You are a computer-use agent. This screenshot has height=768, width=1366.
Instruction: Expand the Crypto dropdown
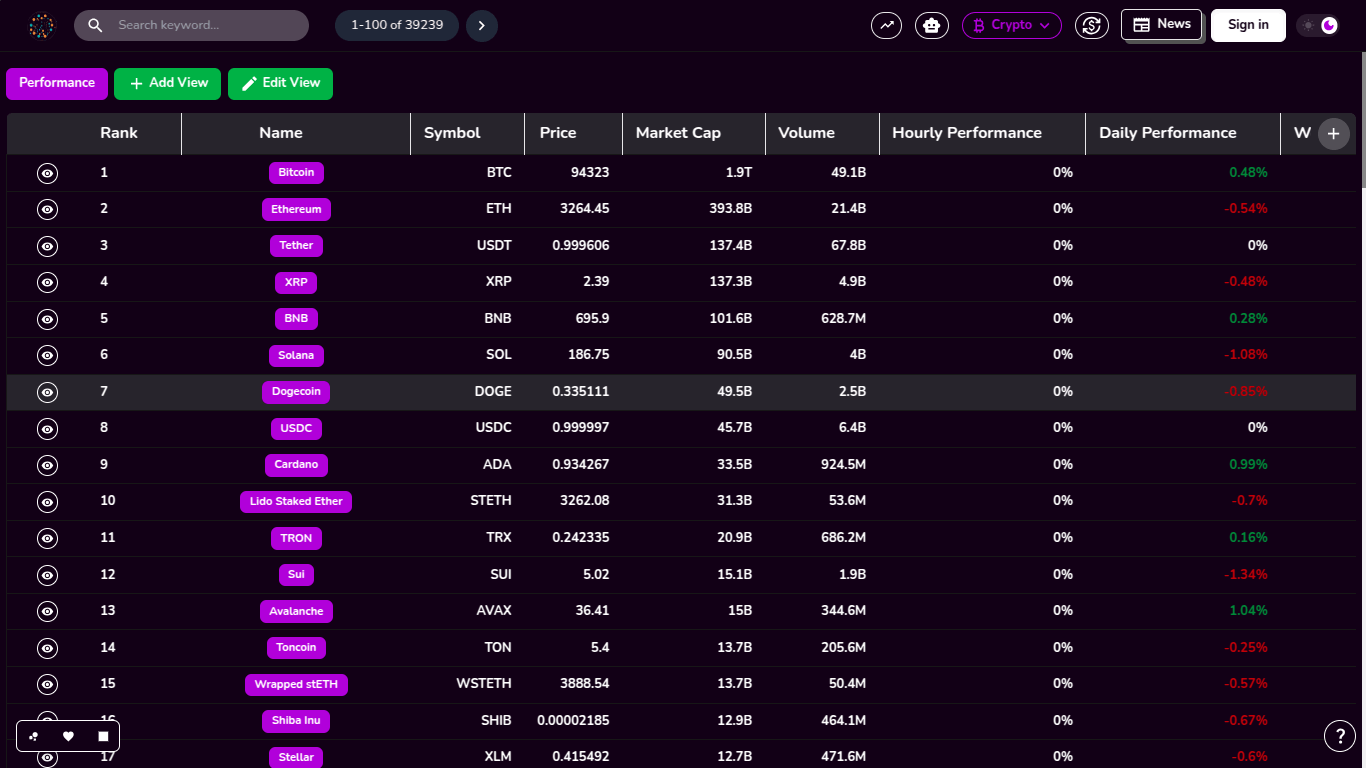1012,25
